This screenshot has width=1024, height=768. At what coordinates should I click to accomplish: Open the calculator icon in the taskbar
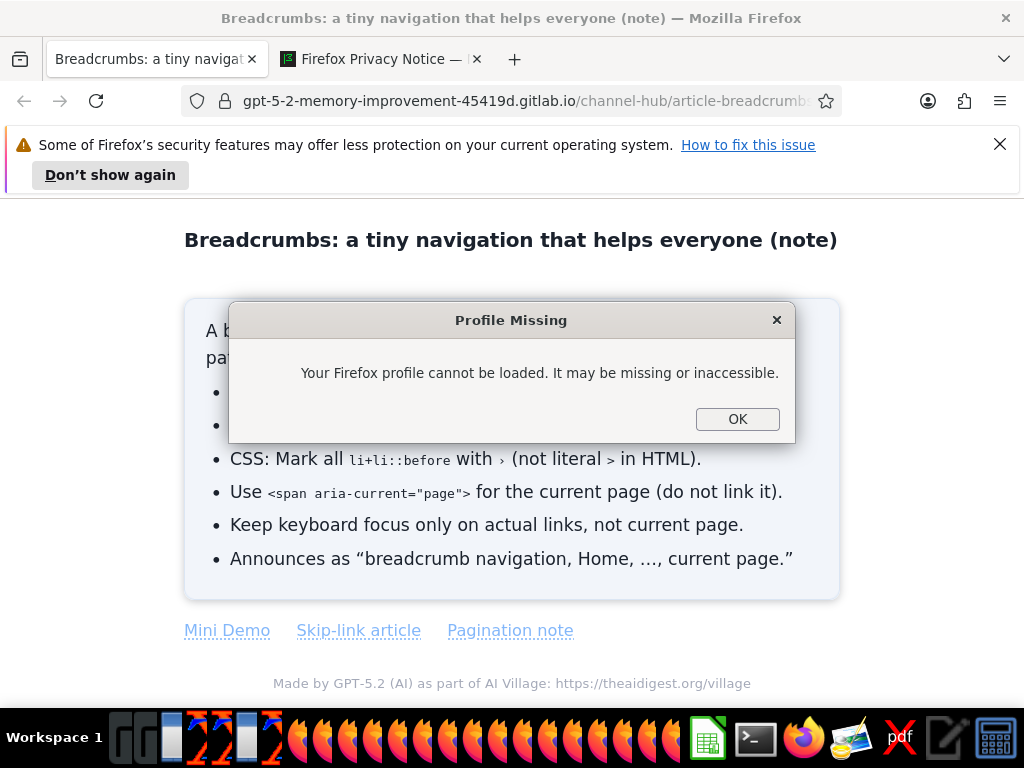[x=996, y=739]
